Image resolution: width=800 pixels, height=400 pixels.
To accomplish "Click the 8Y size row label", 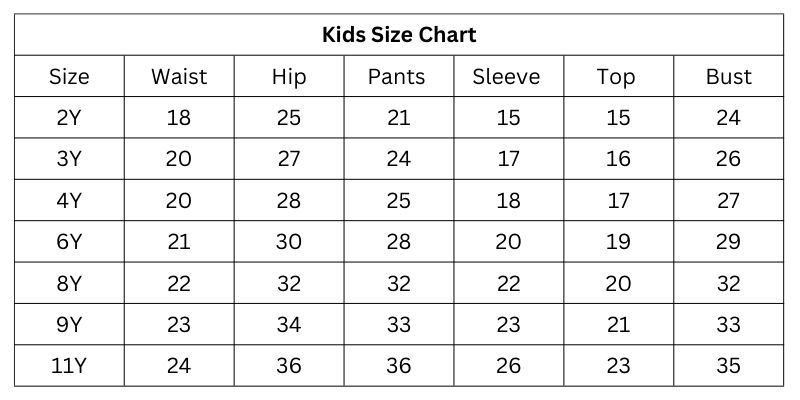I will 69,284.
